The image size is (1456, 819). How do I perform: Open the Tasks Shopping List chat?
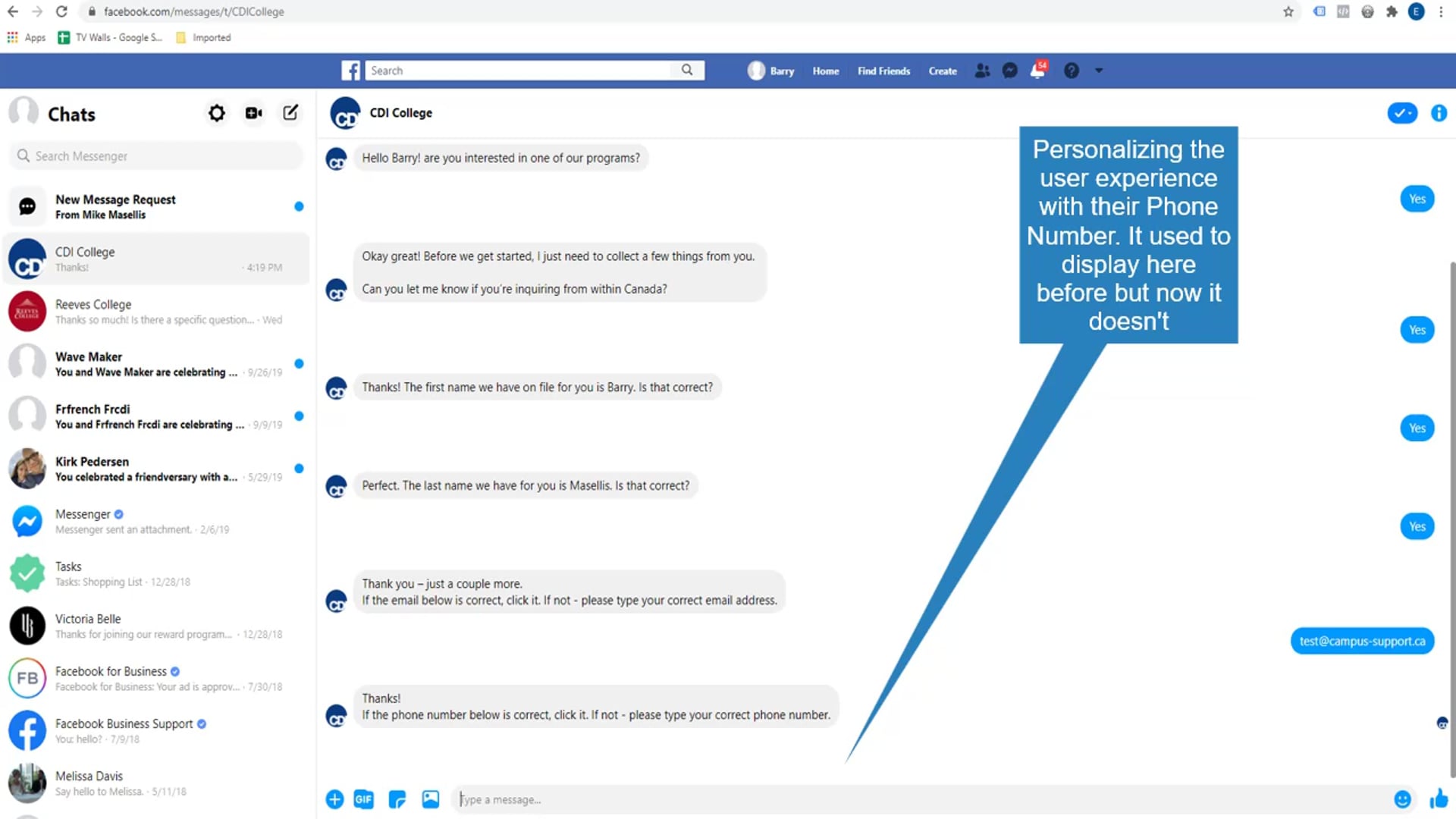[x=156, y=573]
